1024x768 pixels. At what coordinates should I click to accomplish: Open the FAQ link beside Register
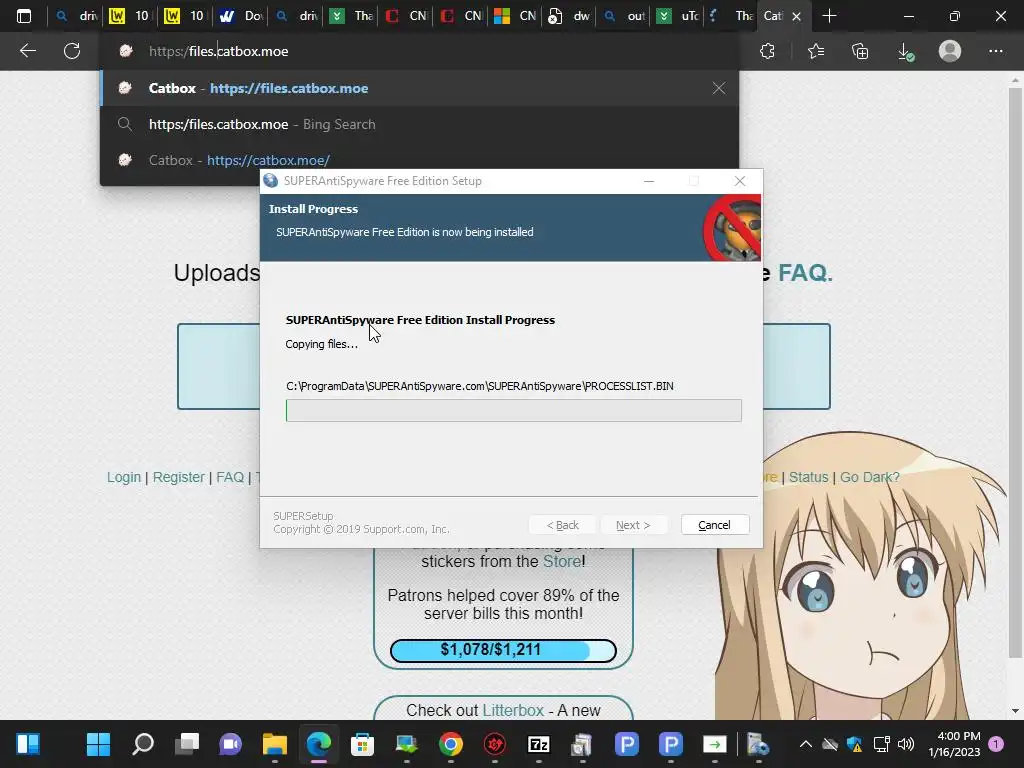click(230, 477)
